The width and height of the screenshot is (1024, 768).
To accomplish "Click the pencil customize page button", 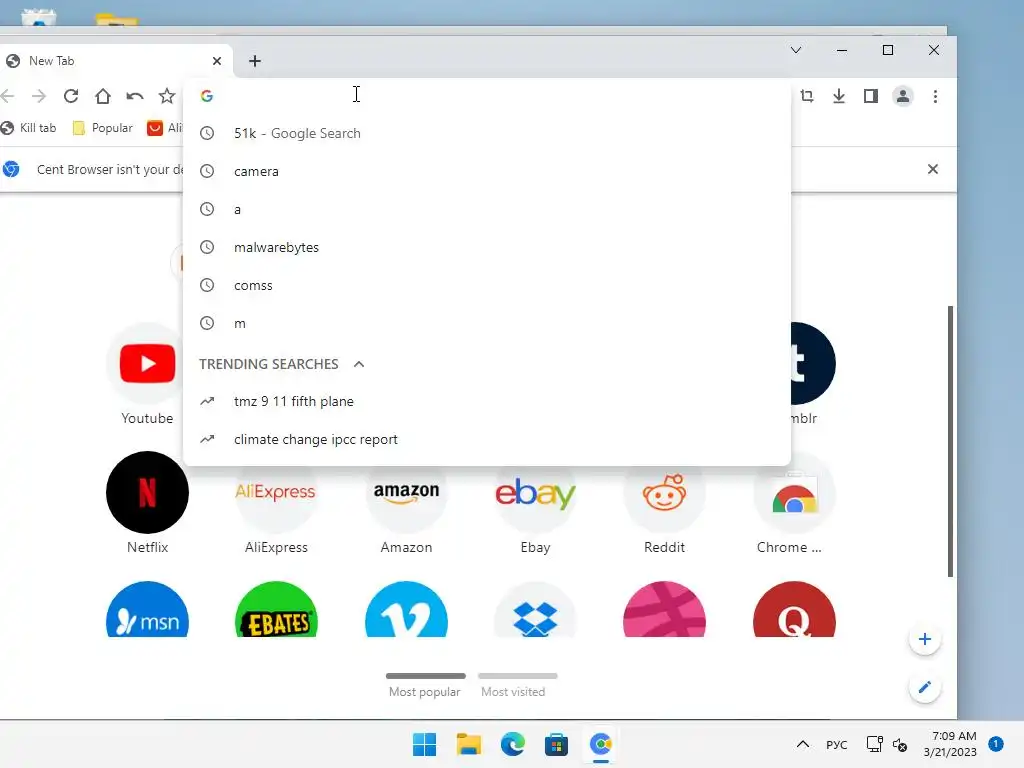I will click(x=924, y=687).
